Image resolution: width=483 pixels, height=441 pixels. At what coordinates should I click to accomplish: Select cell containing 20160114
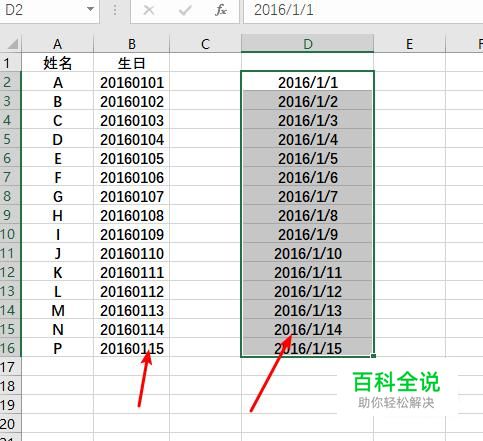(132, 329)
